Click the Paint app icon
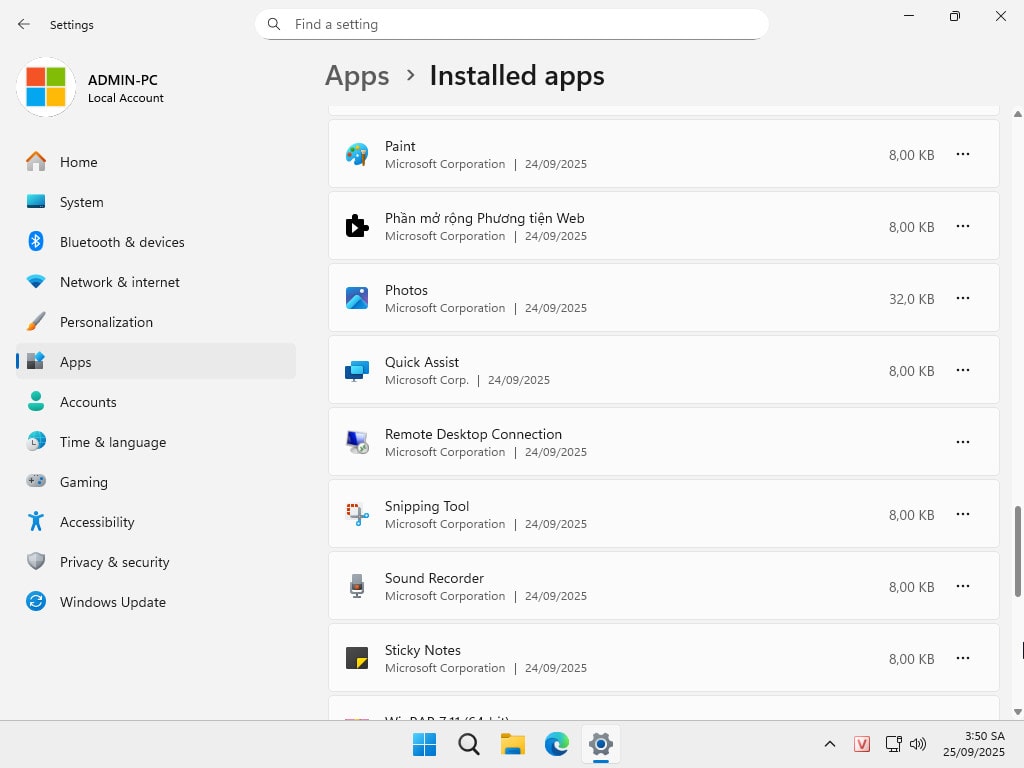The image size is (1024, 768). 357,154
